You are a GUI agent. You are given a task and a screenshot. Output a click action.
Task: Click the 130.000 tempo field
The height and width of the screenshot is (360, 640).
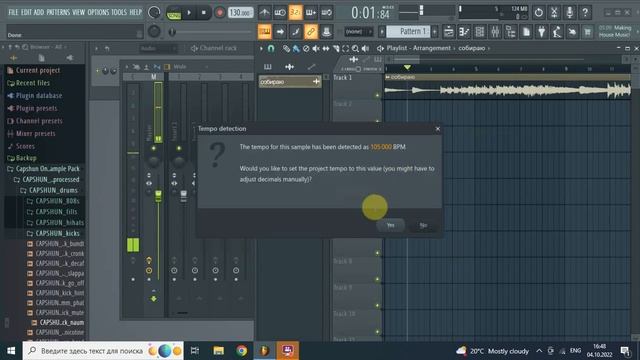[x=240, y=13]
